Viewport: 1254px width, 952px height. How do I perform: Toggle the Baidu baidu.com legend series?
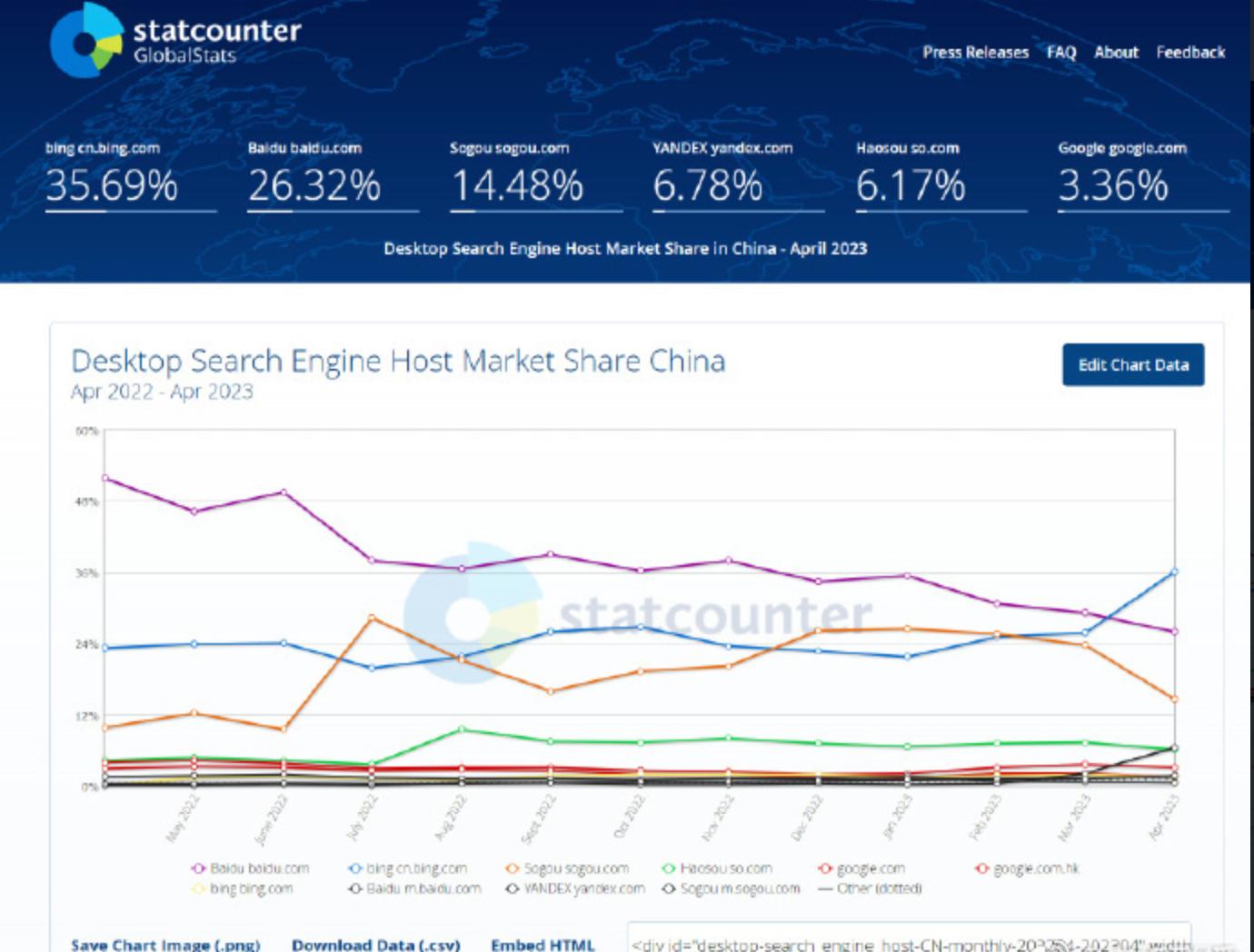251,868
